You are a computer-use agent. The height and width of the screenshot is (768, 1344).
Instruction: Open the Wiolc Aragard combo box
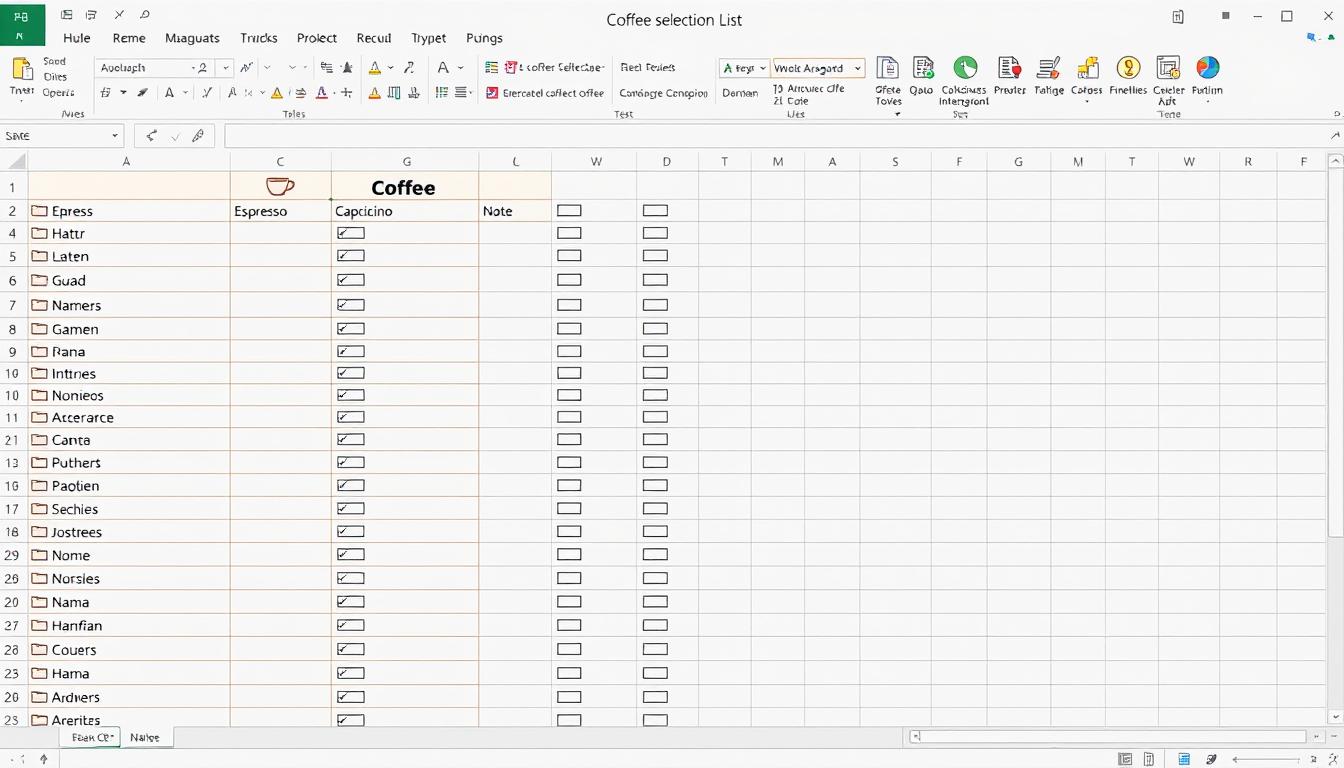818,68
